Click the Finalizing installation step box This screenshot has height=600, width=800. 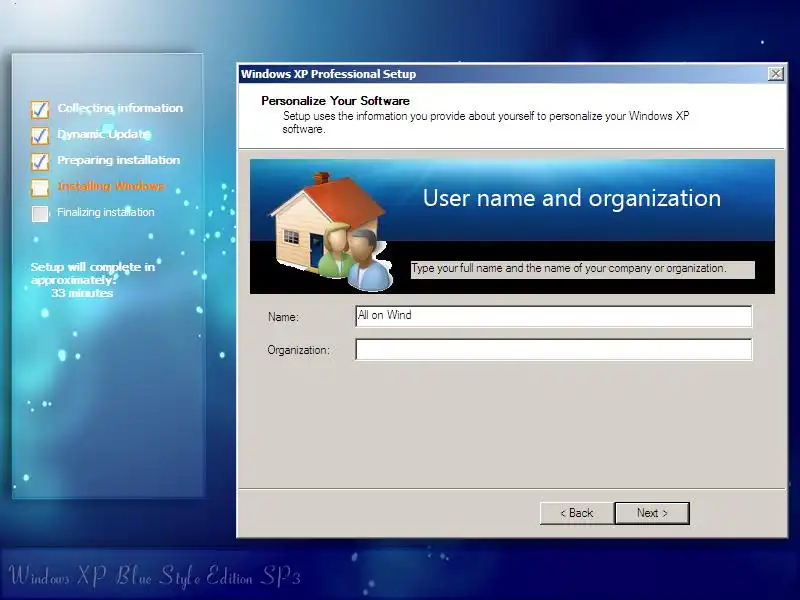click(40, 213)
